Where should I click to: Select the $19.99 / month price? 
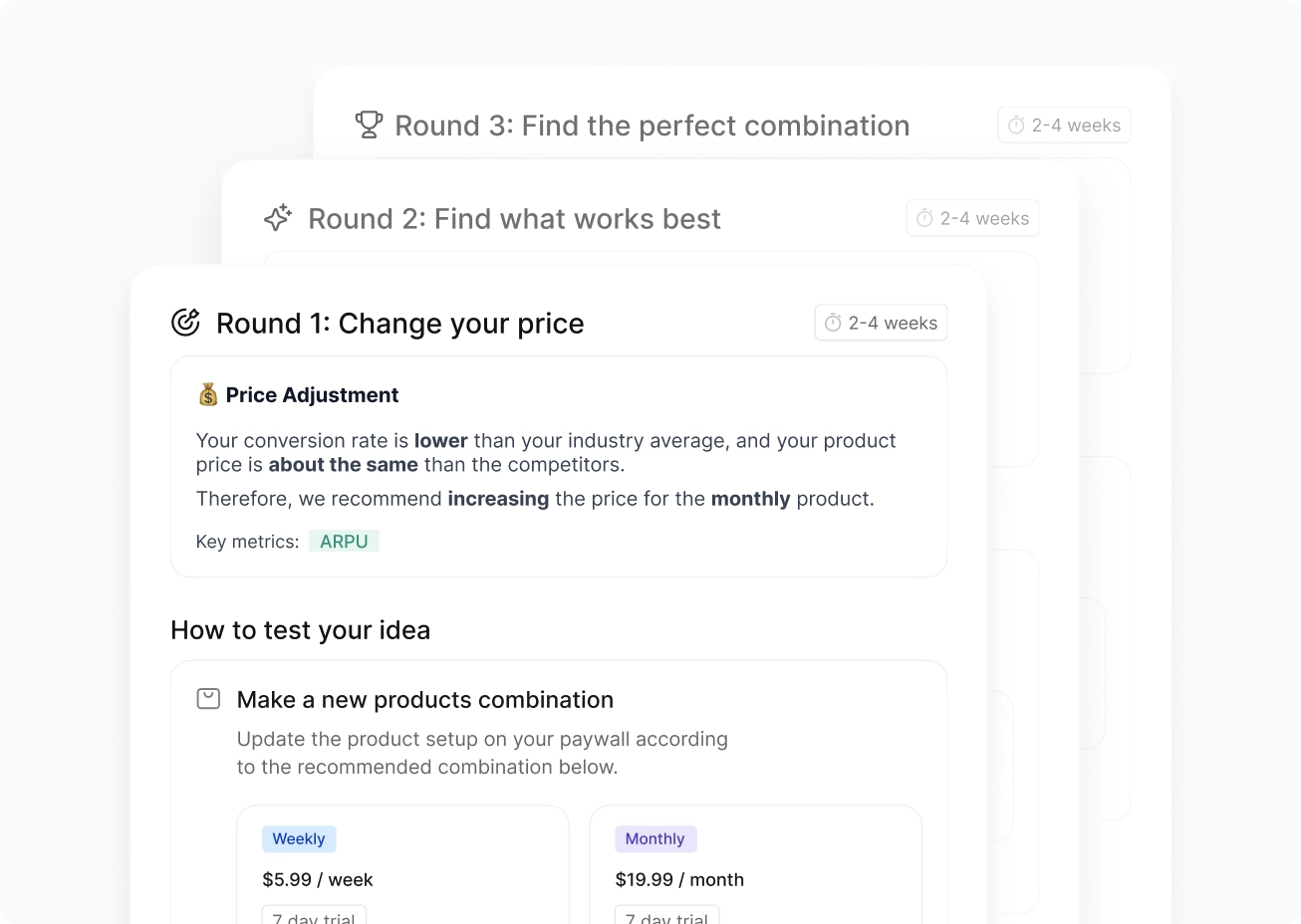(679, 879)
